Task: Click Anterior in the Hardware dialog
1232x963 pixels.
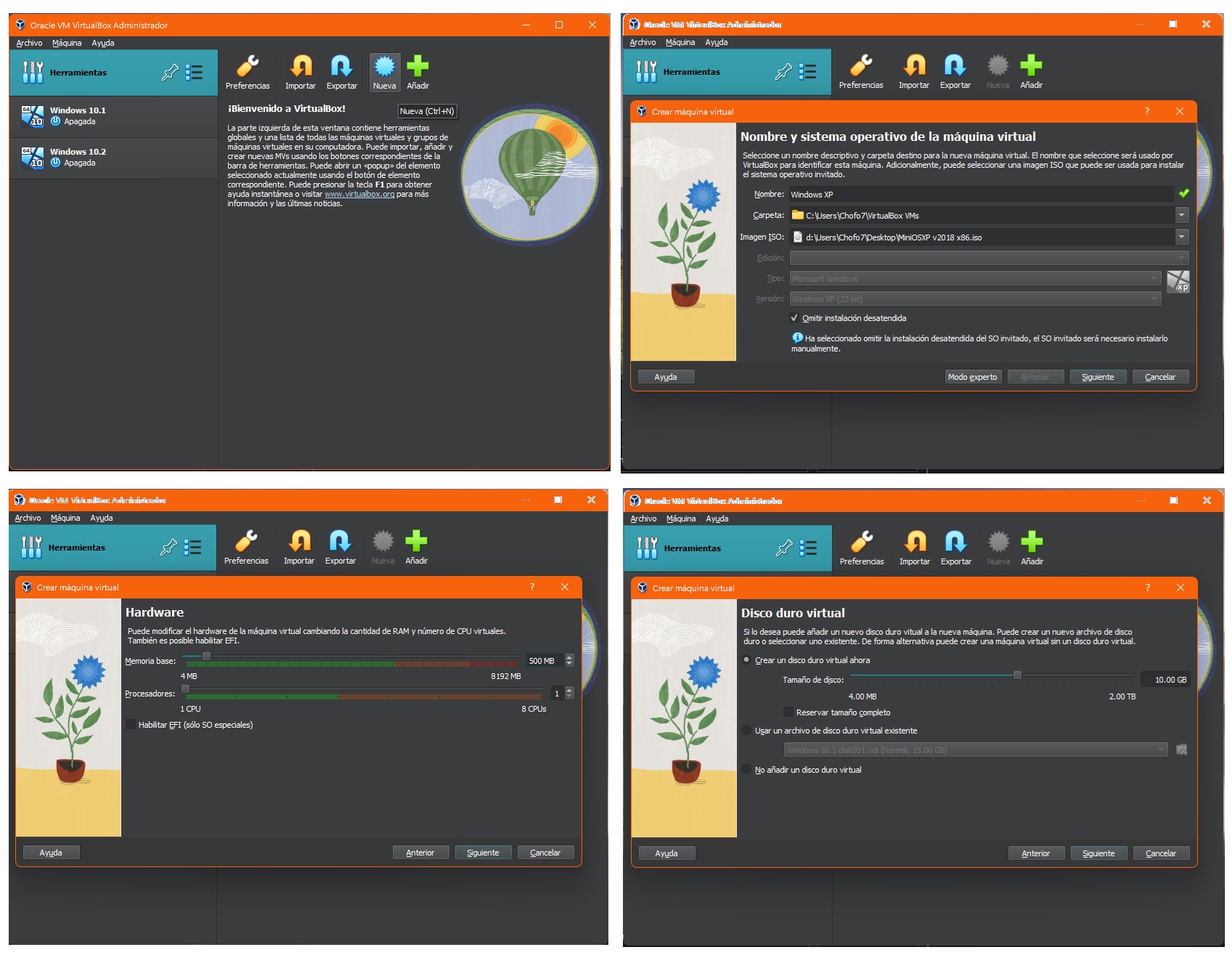Action: [420, 853]
